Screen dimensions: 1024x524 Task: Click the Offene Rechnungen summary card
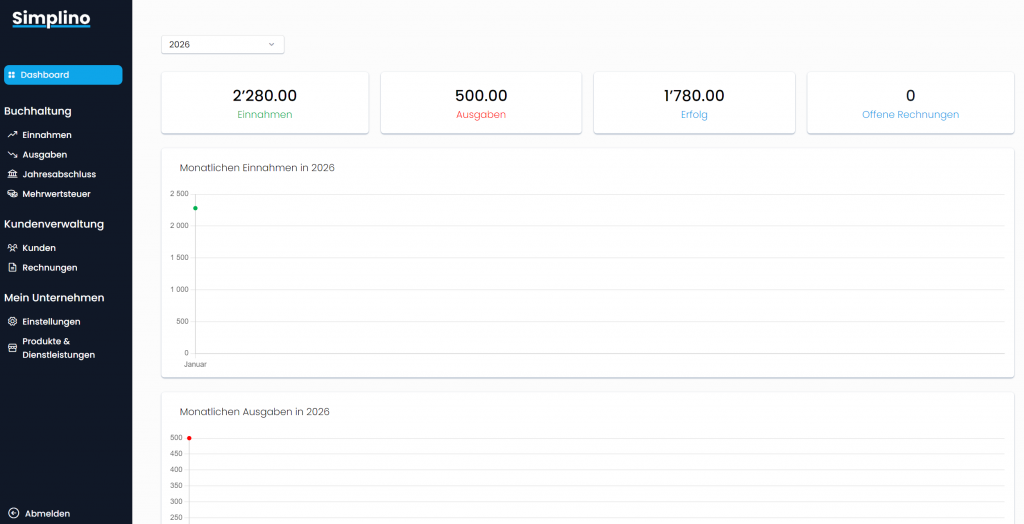click(910, 103)
